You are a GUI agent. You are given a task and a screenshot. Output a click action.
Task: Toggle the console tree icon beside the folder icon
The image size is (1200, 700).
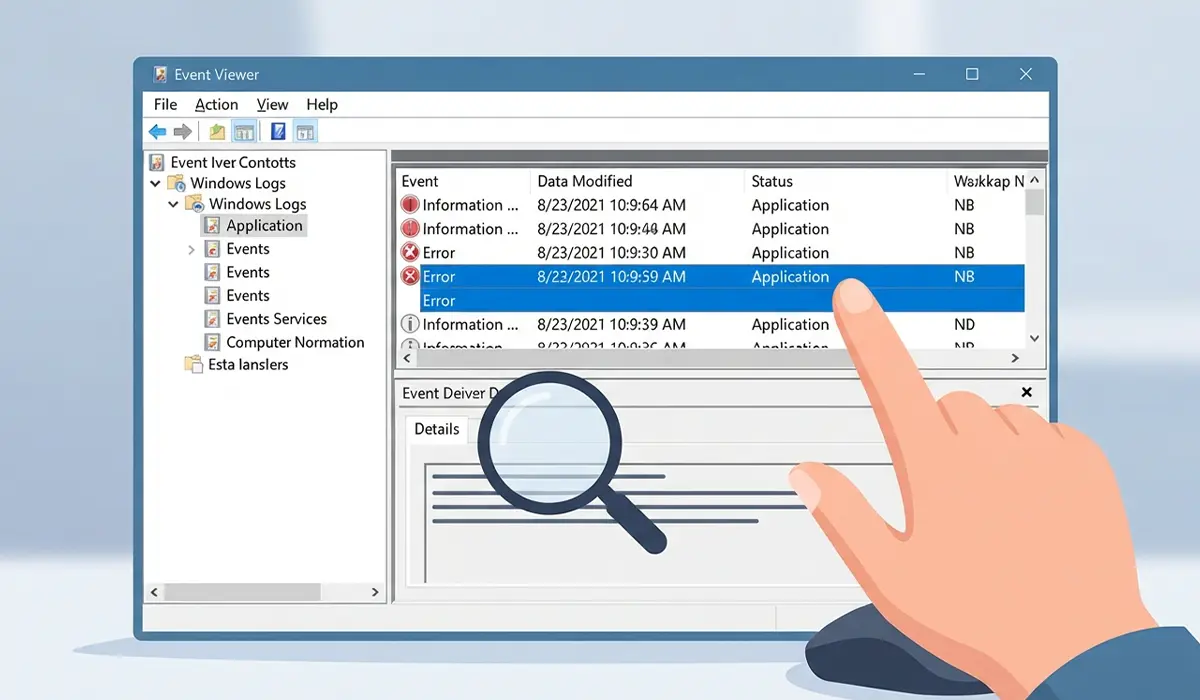[x=243, y=131]
